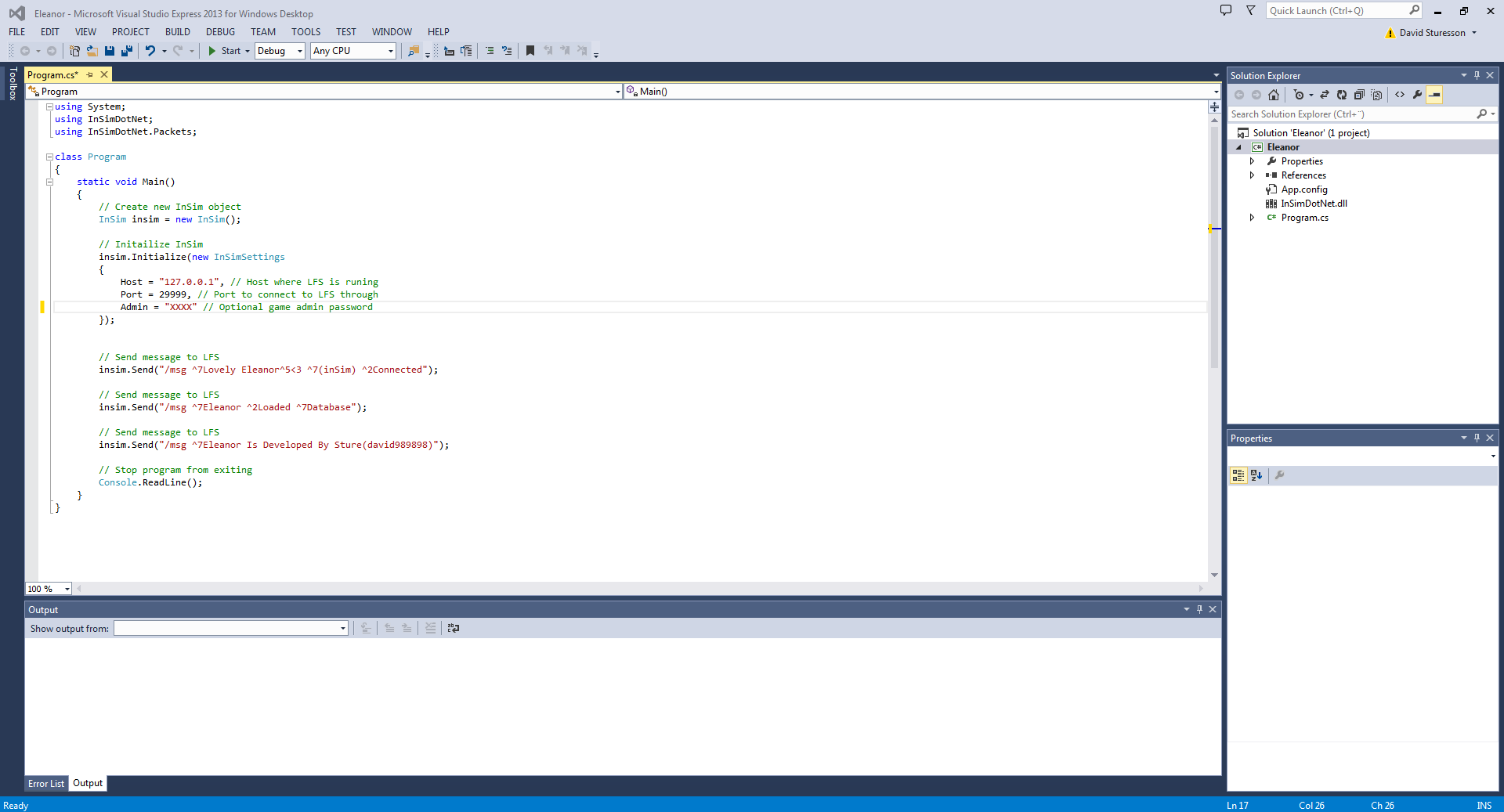
Task: Click the David Sturesson account name
Action: [x=1432, y=33]
